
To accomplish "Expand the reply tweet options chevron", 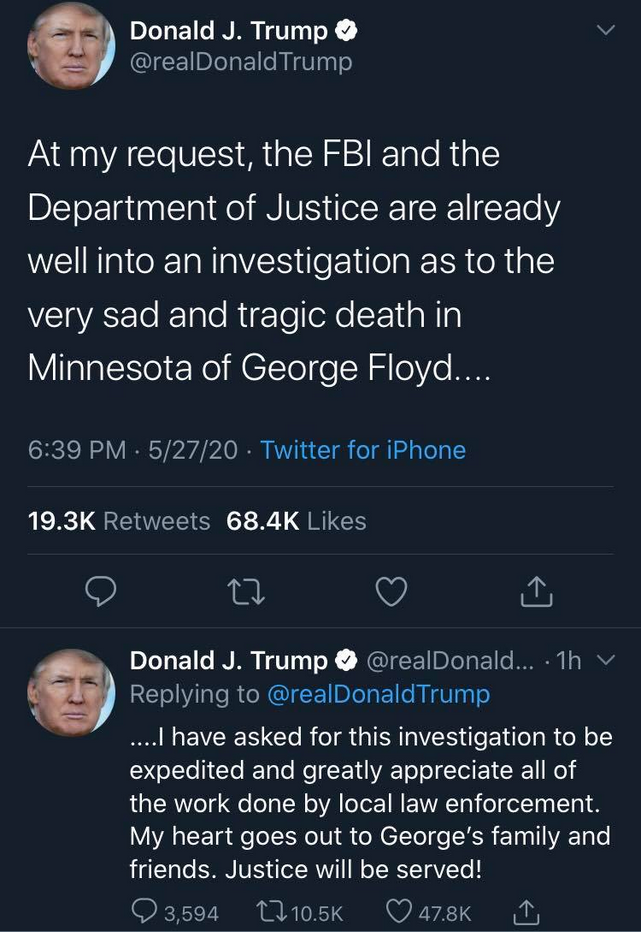I will [605, 659].
